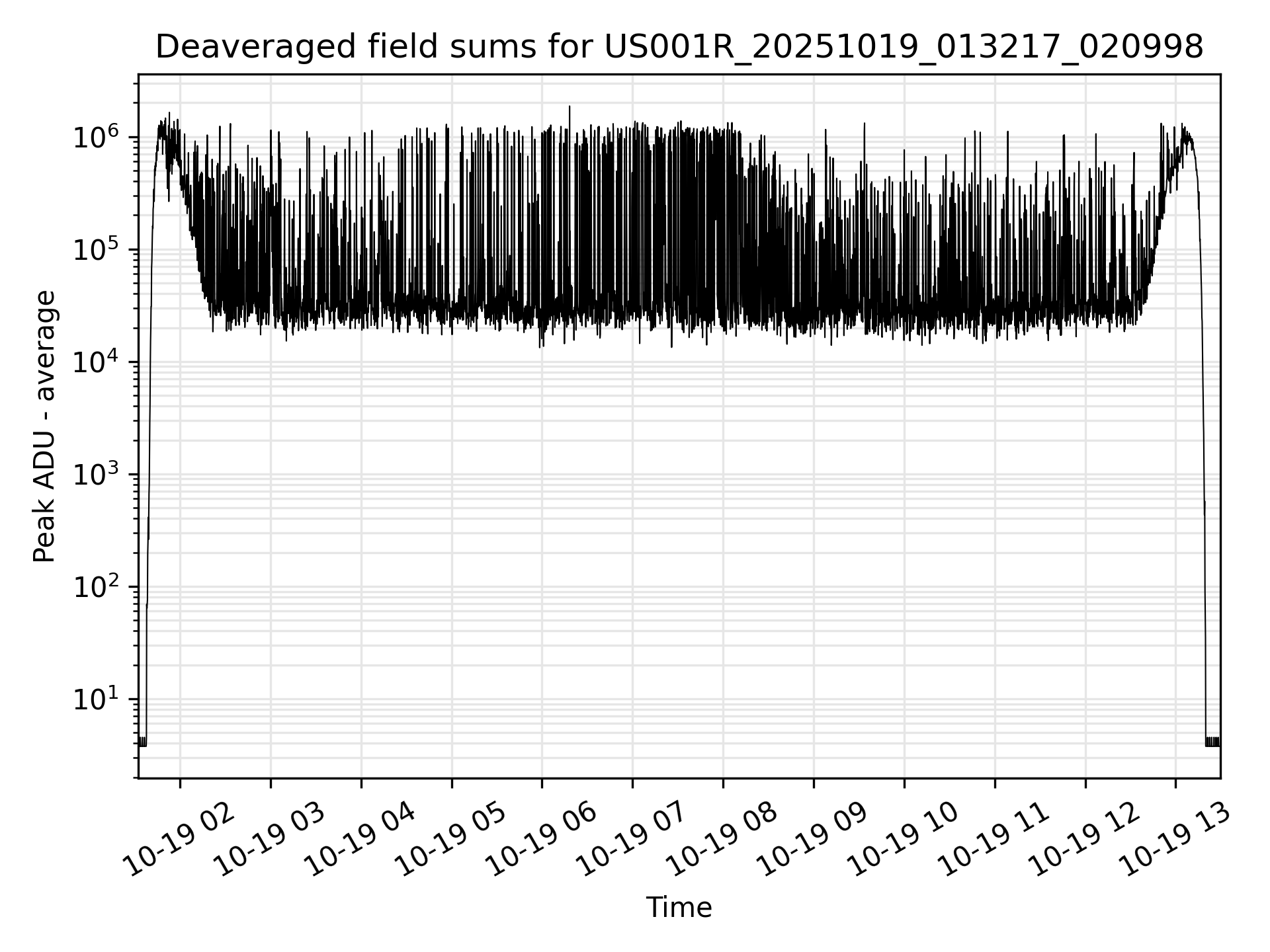Click the '10-19 03' x-axis tick label
This screenshot has width=1270, height=952.
(271, 839)
